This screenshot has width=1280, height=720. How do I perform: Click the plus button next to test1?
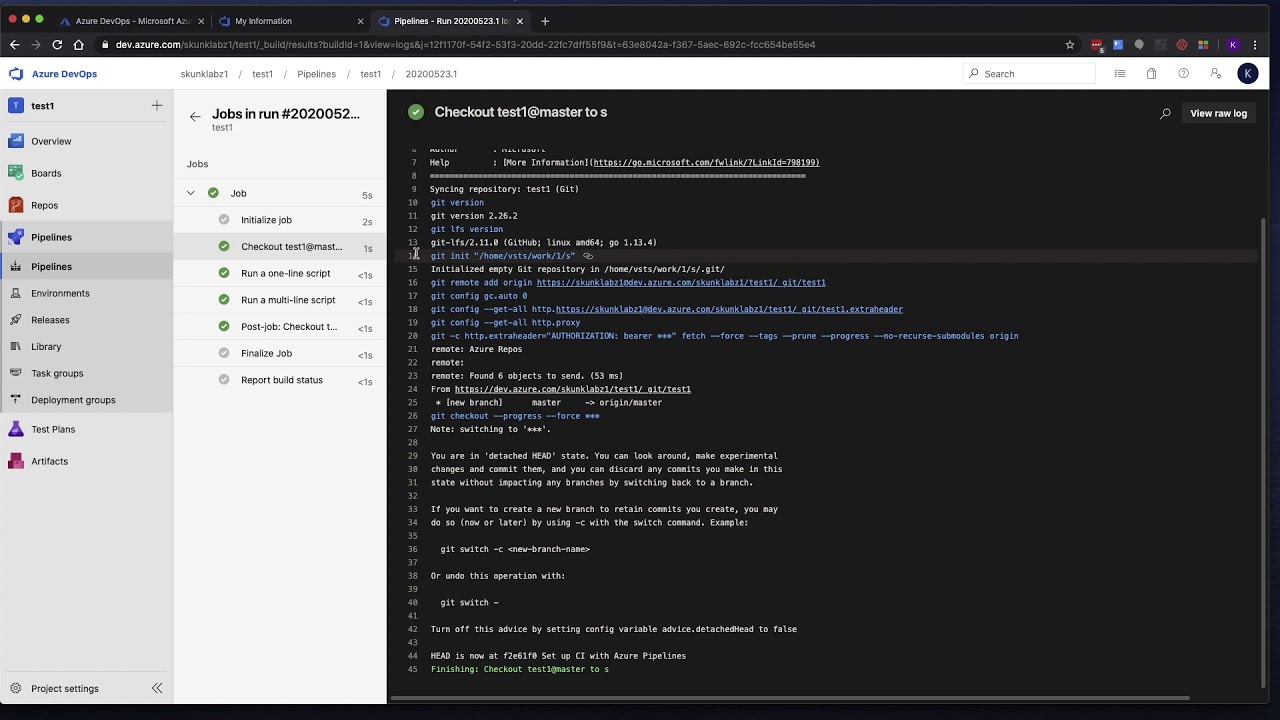tap(157, 106)
